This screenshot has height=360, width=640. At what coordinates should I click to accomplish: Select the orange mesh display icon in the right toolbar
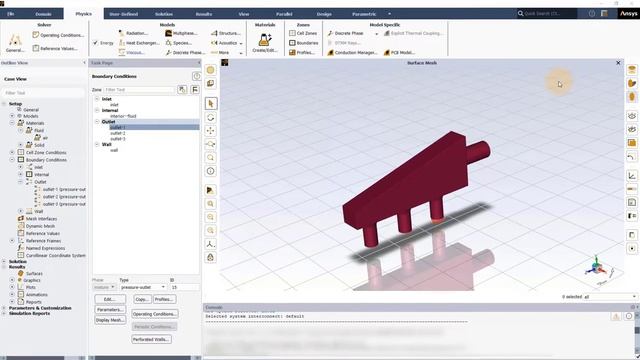[x=632, y=143]
